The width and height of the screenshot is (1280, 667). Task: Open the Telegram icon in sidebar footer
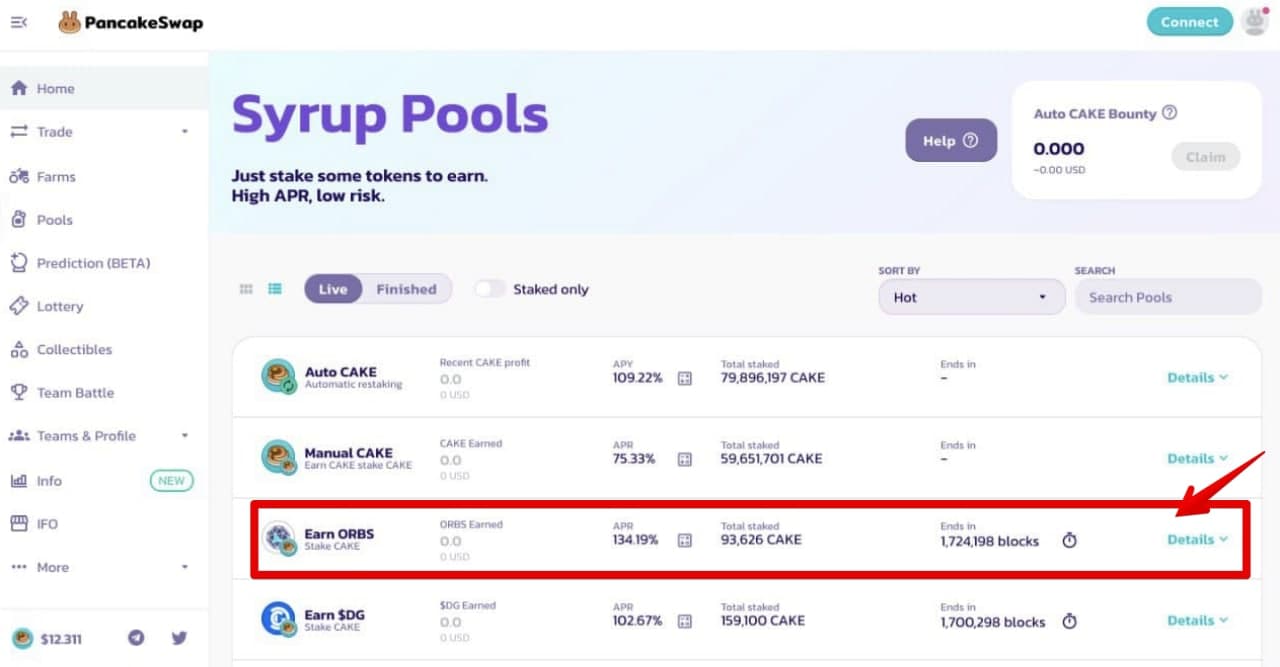[137, 638]
